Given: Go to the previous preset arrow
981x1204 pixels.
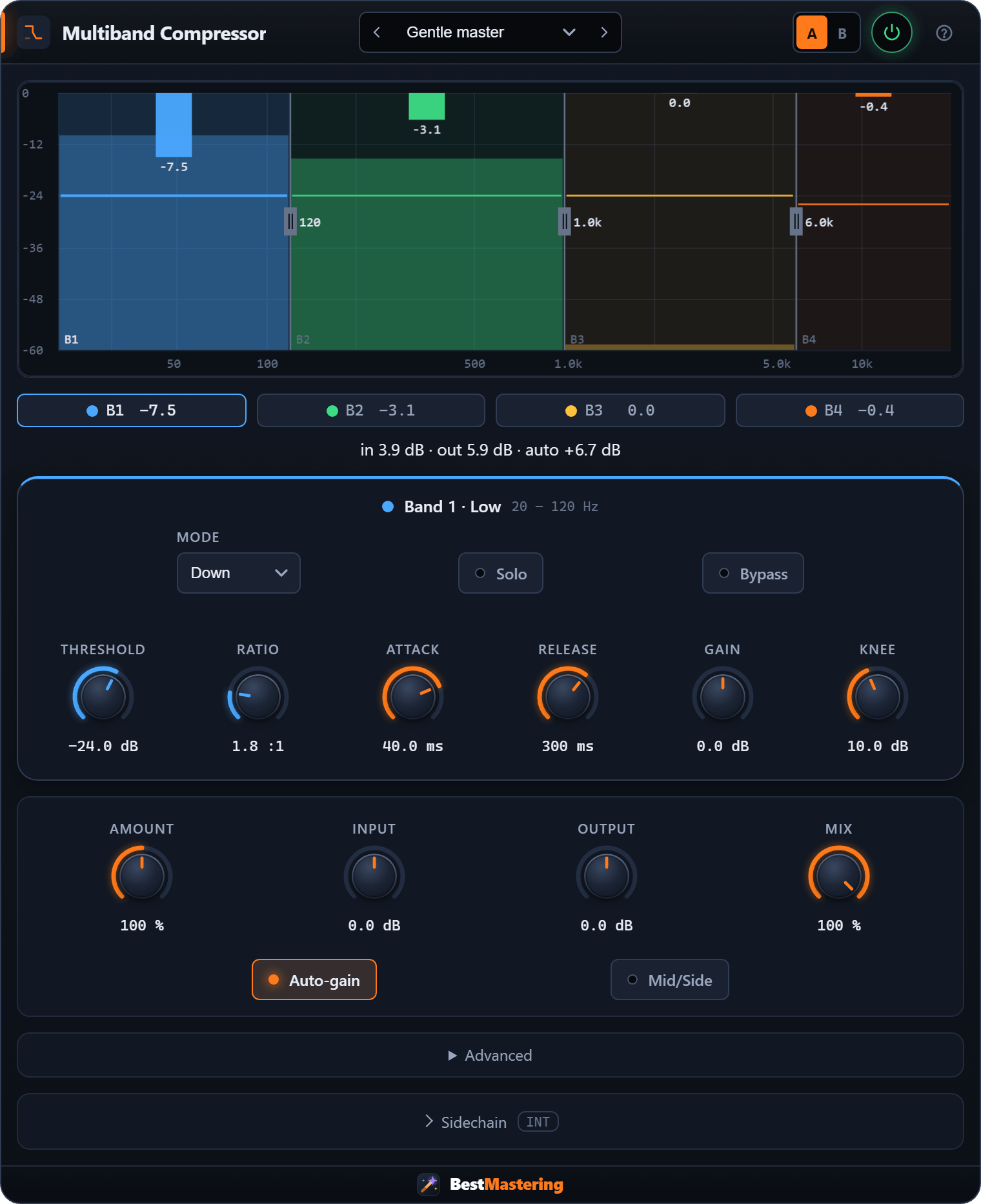Looking at the screenshot, I should (377, 32).
